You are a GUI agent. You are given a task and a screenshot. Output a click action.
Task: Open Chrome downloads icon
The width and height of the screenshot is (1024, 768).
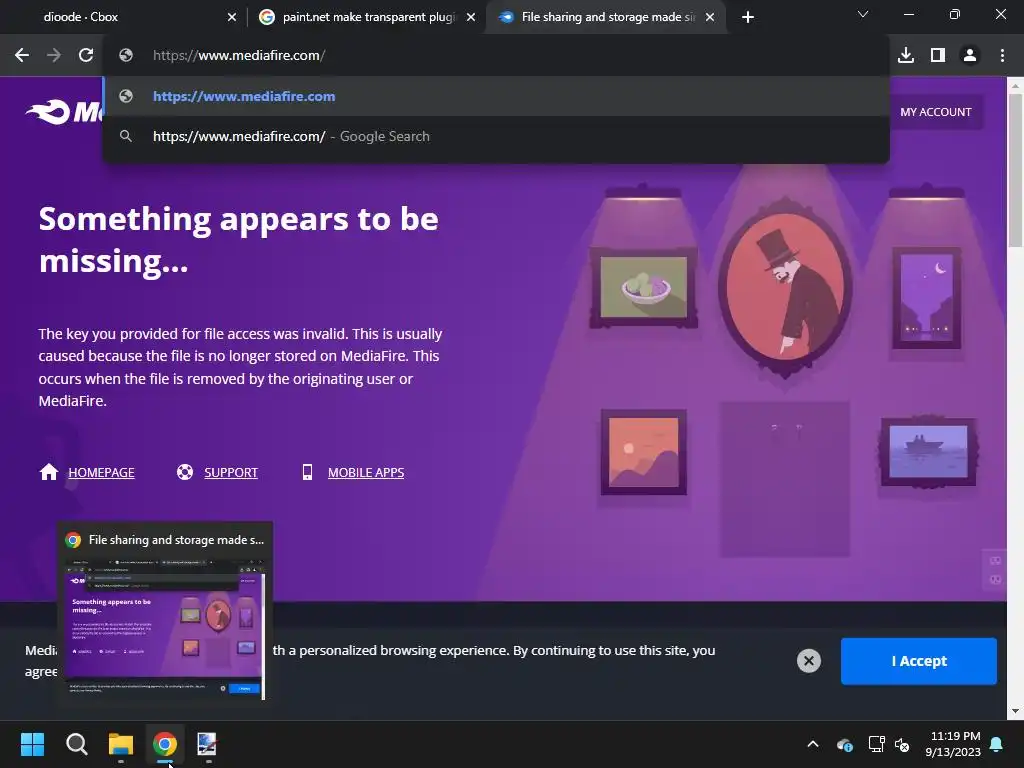click(906, 56)
